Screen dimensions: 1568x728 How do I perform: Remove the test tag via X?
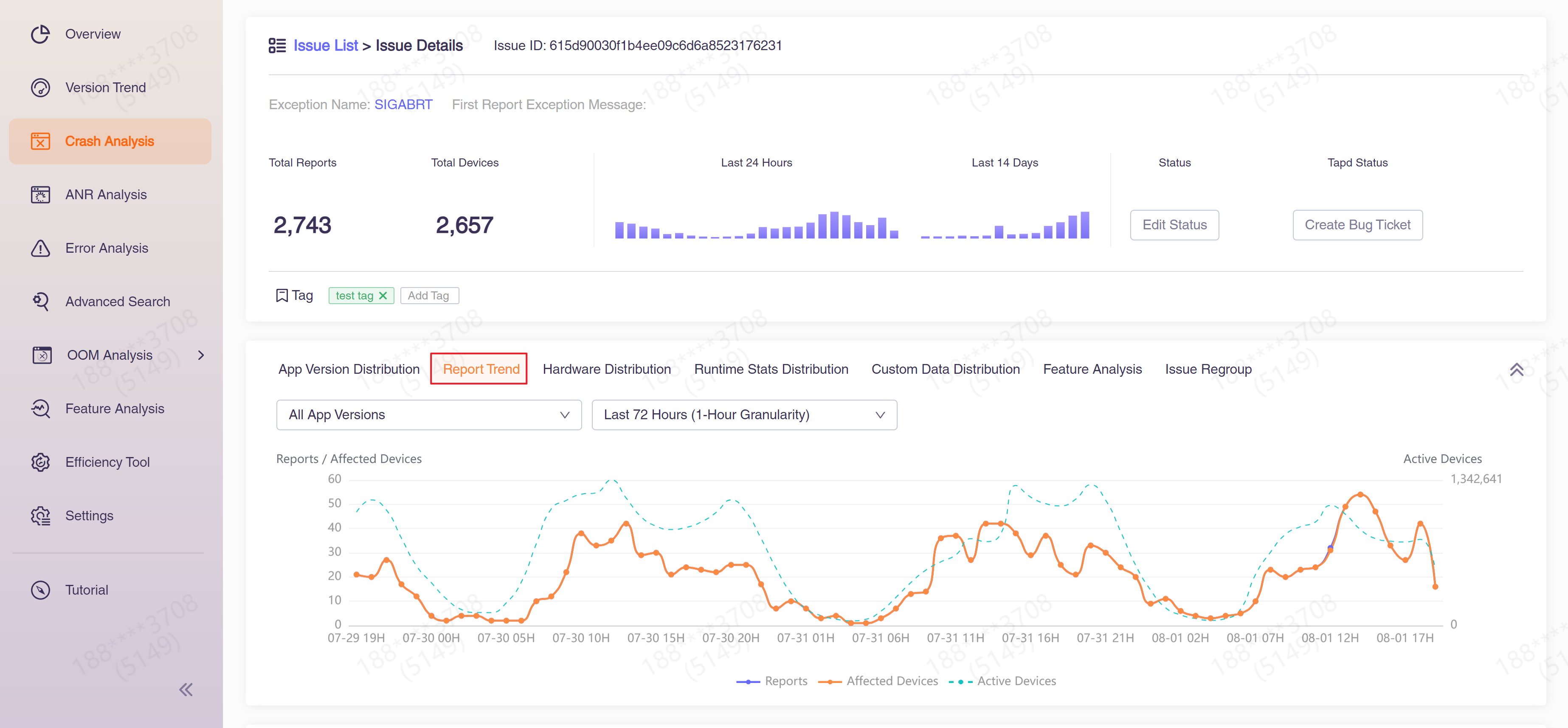(x=383, y=296)
